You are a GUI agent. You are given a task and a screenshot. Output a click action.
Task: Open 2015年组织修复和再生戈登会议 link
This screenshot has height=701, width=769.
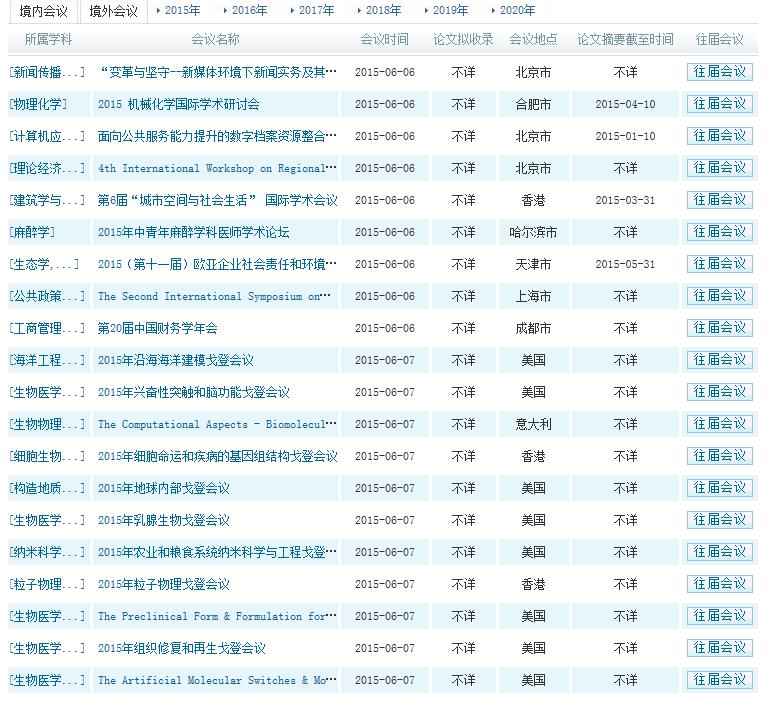pos(181,648)
